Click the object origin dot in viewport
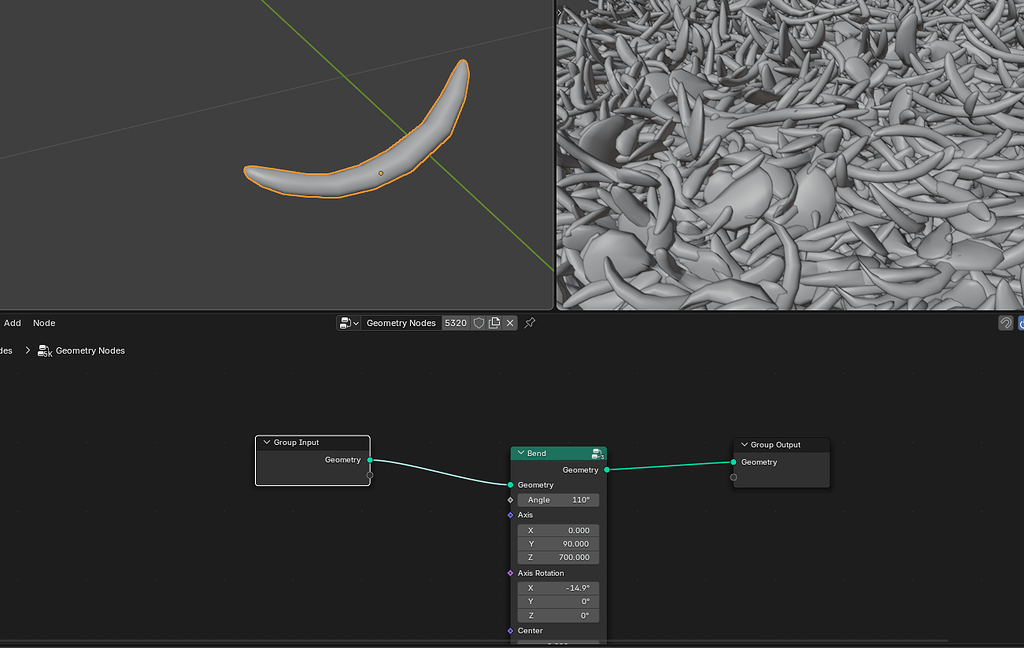 coord(381,173)
